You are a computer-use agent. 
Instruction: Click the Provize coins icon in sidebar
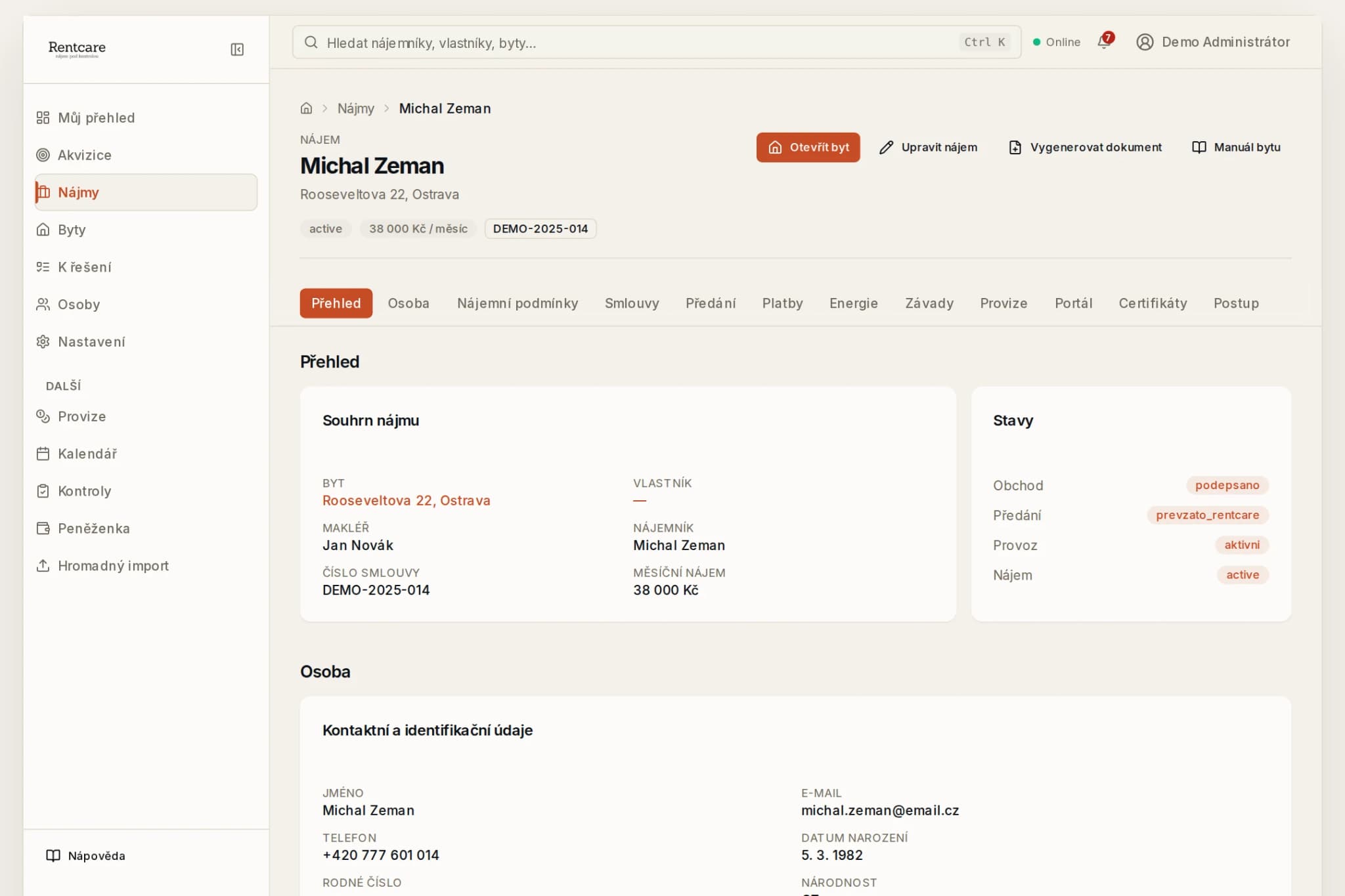tap(43, 416)
